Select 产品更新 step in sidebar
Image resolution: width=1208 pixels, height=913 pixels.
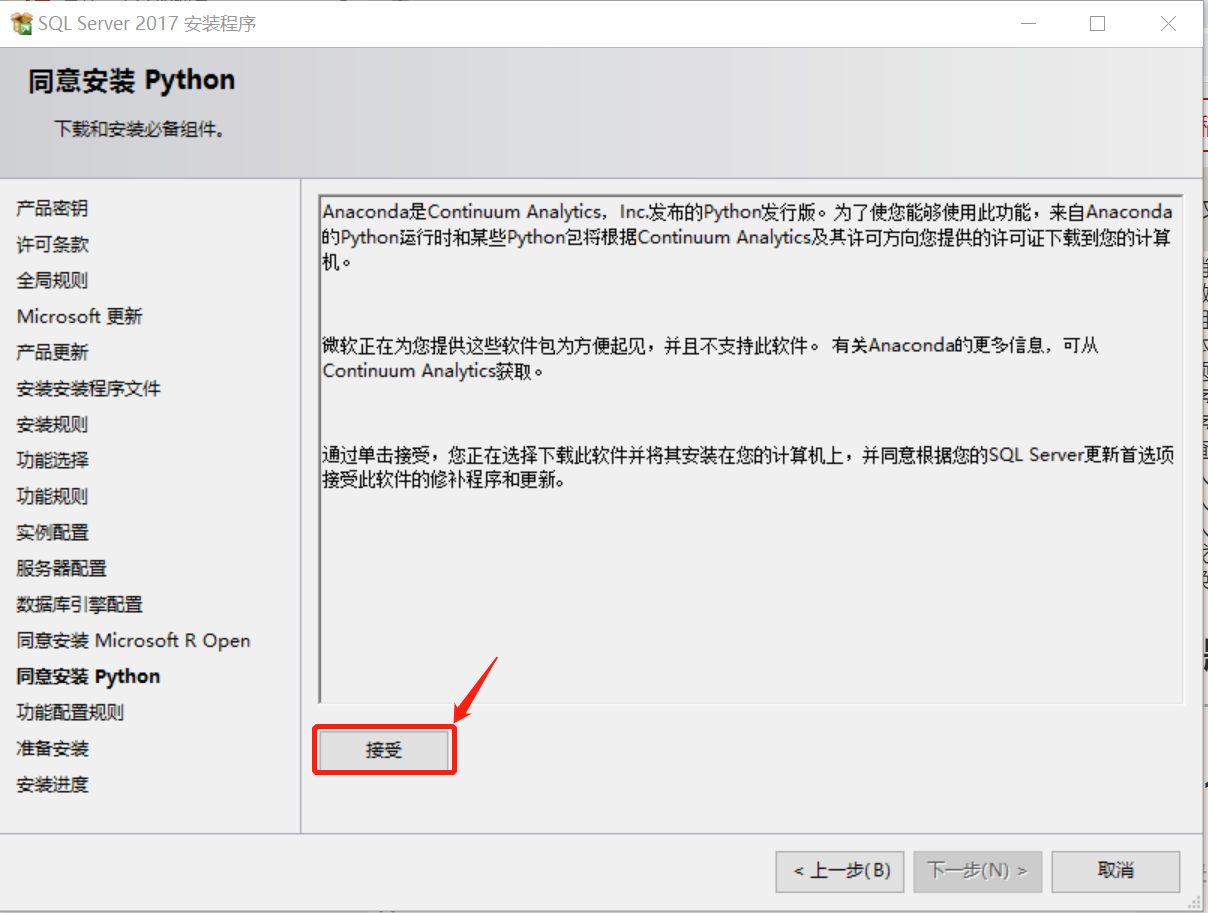(x=52, y=352)
